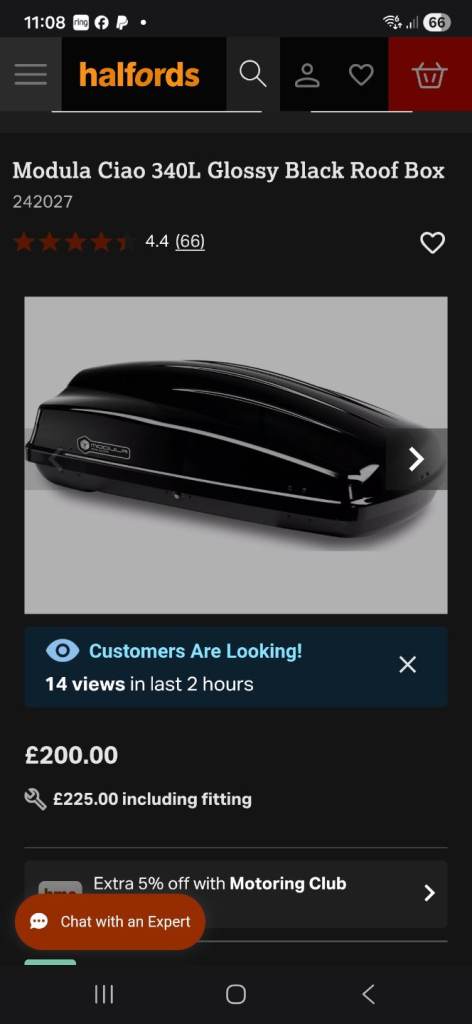The image size is (472, 1024).
Task: Tap the Android recent apps button
Action: 104,995
